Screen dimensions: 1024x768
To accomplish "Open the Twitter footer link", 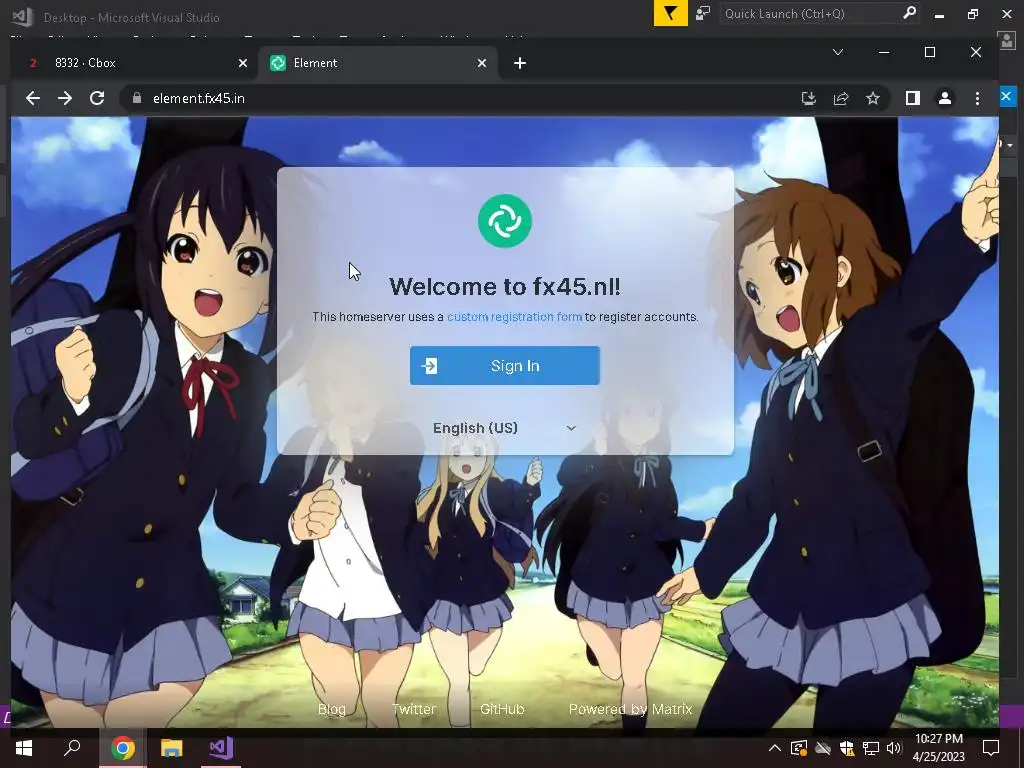I will (413, 709).
